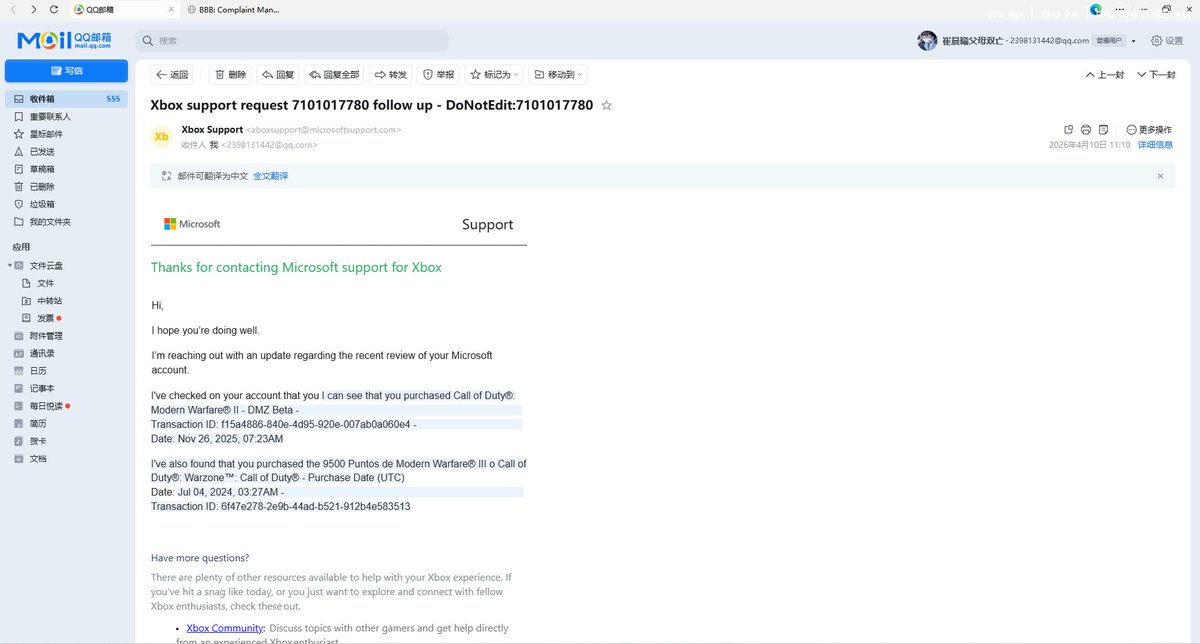Click 全文翻译 translate link
Image resolution: width=1200 pixels, height=644 pixels.
[x=270, y=176]
